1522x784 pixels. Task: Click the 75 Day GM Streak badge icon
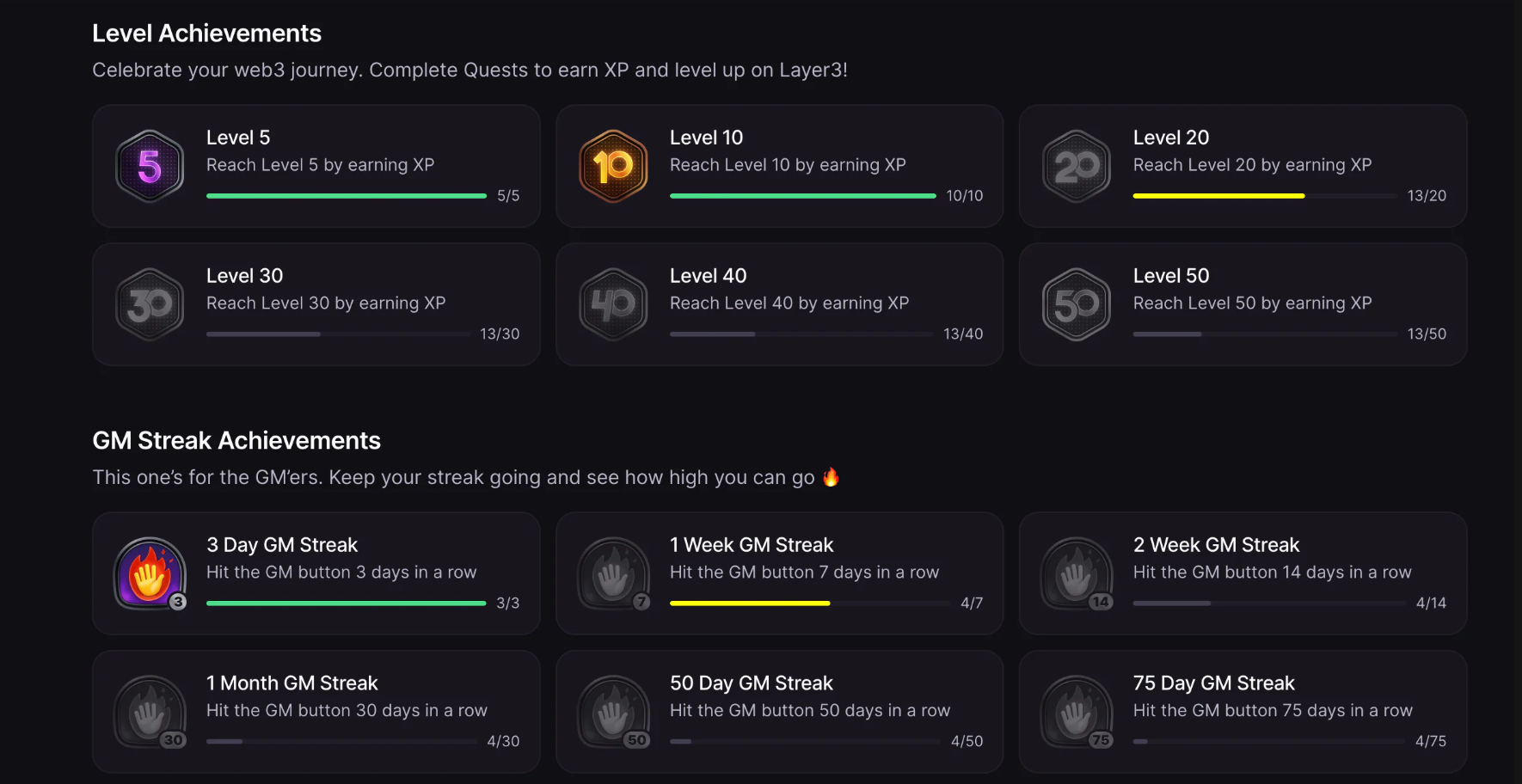point(1077,712)
